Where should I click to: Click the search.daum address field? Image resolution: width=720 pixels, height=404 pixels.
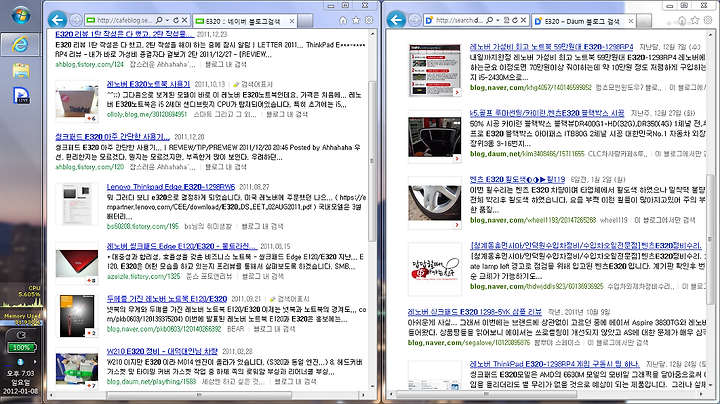[x=459, y=20]
